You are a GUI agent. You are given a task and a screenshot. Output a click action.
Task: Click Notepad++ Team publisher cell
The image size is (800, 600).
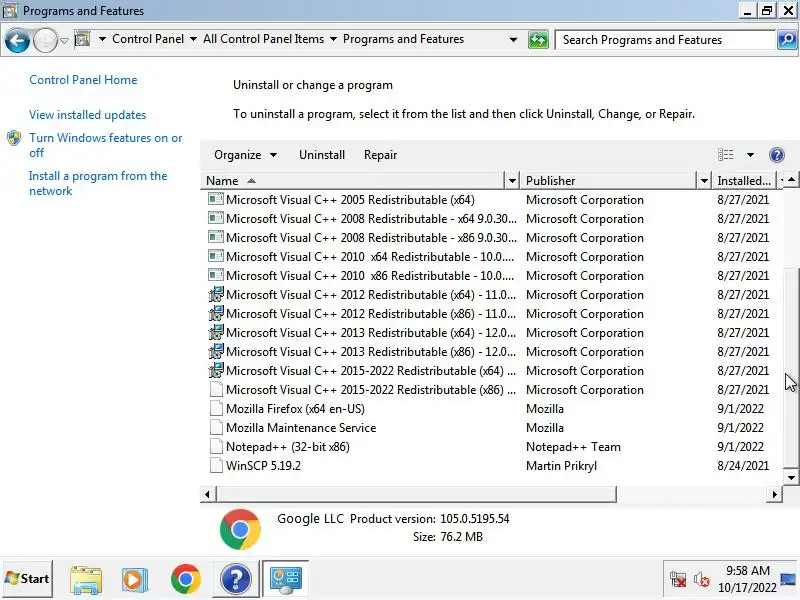[573, 447]
